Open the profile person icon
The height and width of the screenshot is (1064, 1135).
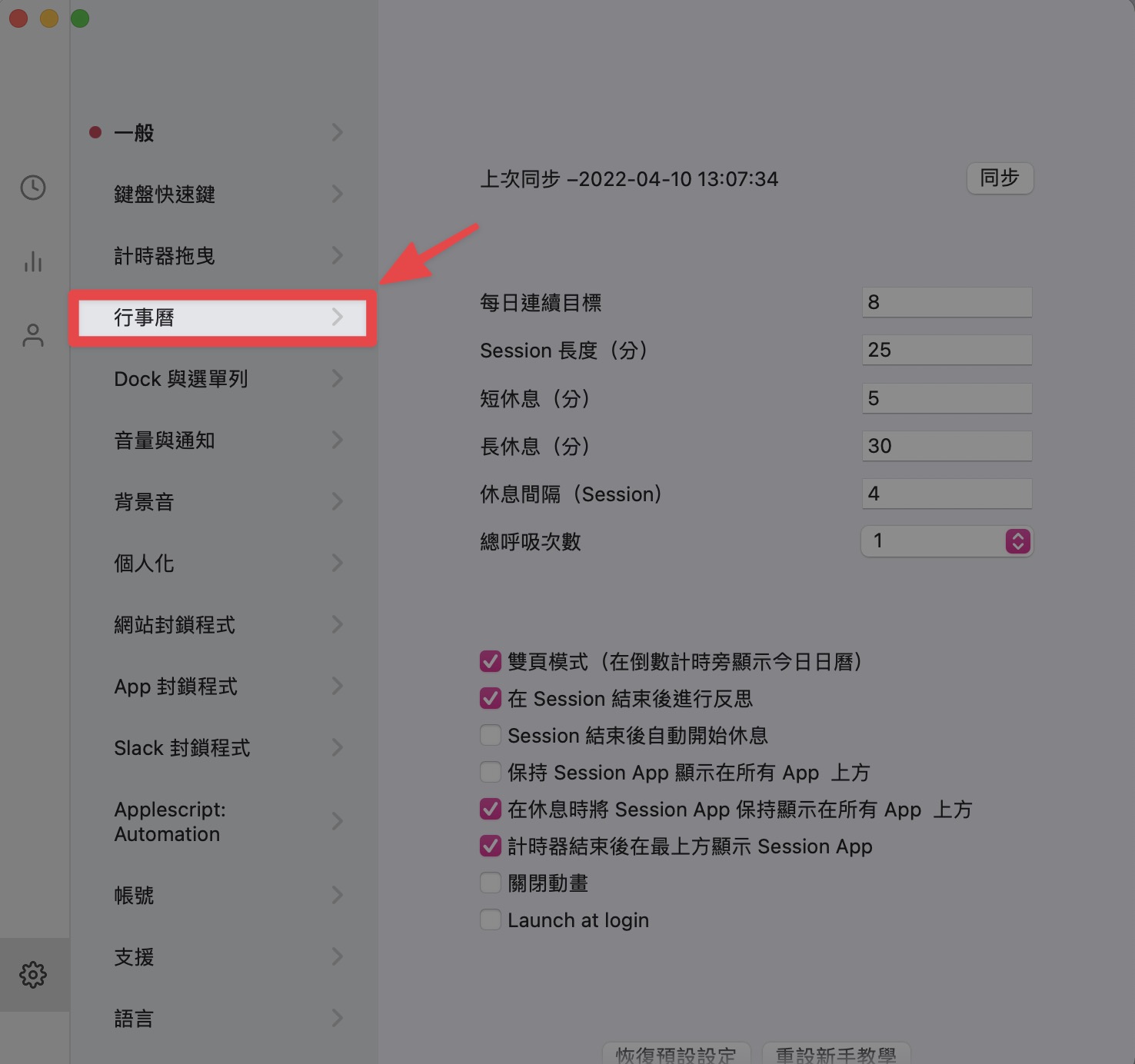33,335
